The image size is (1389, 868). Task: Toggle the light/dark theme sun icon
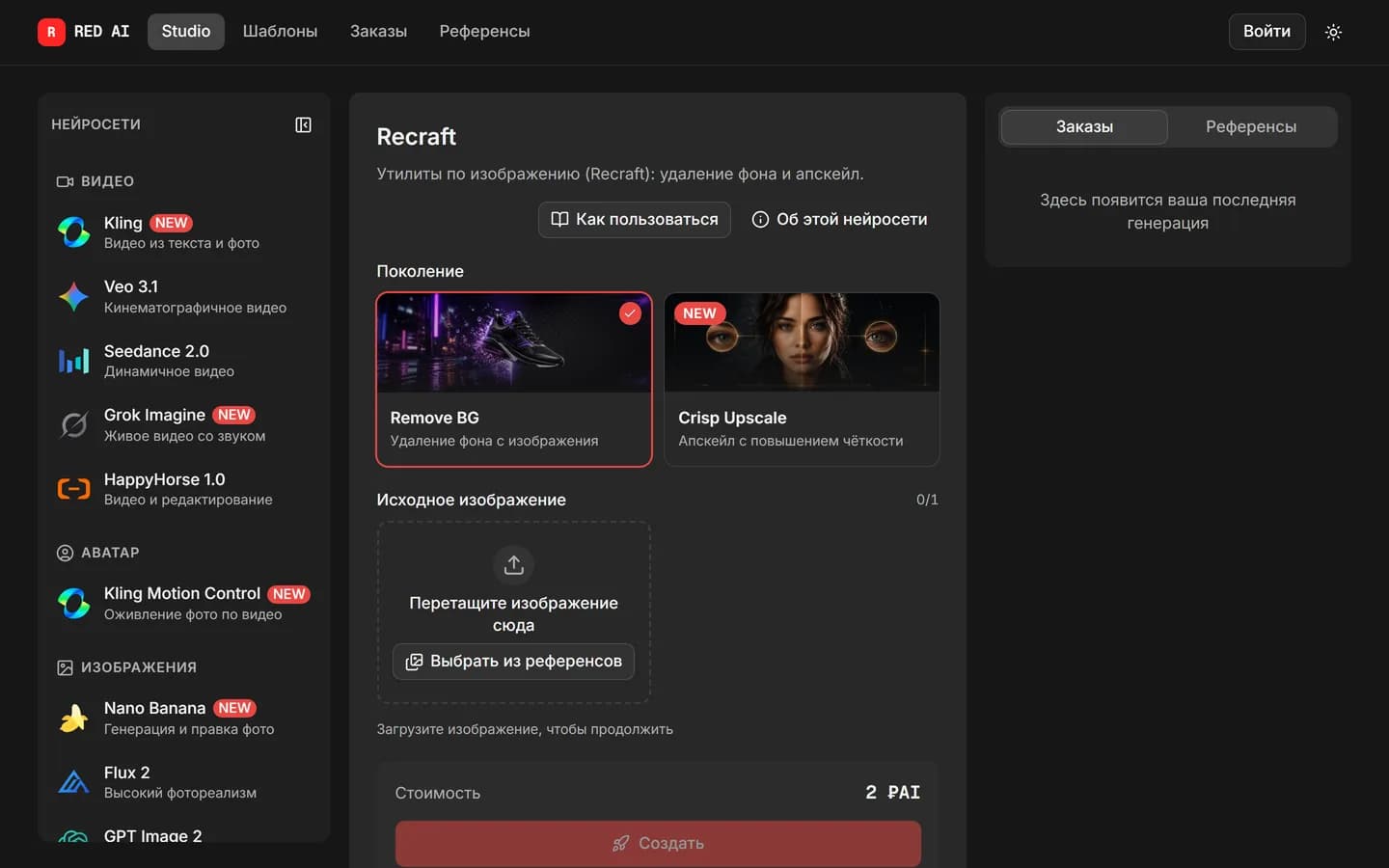(1333, 32)
